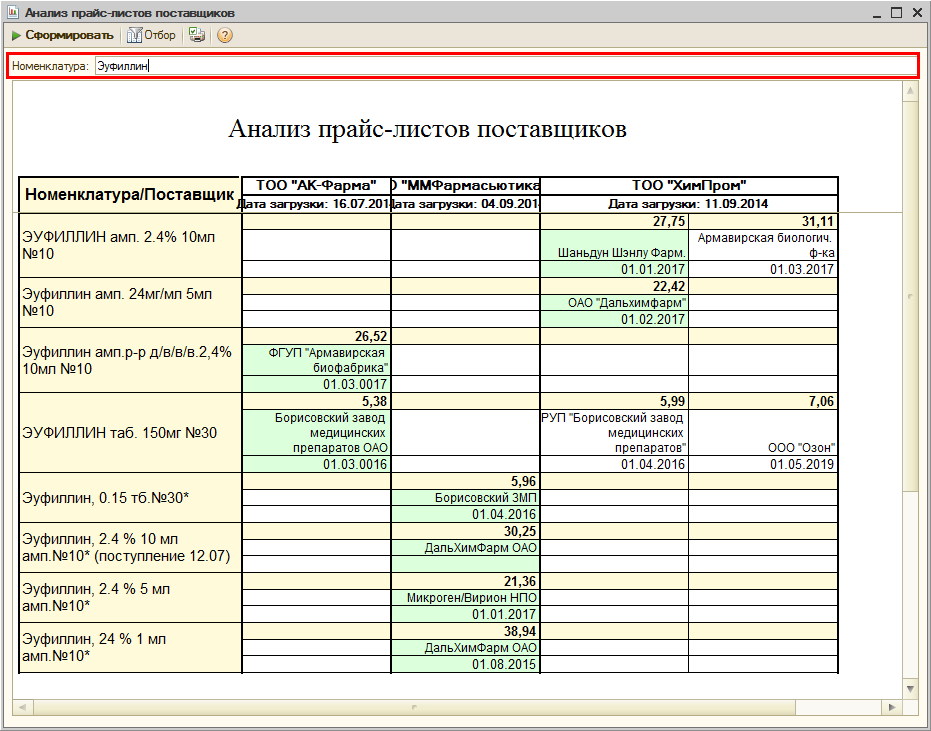931x731 pixels.
Task: Click the report window title bar icon
Action: coord(12,13)
